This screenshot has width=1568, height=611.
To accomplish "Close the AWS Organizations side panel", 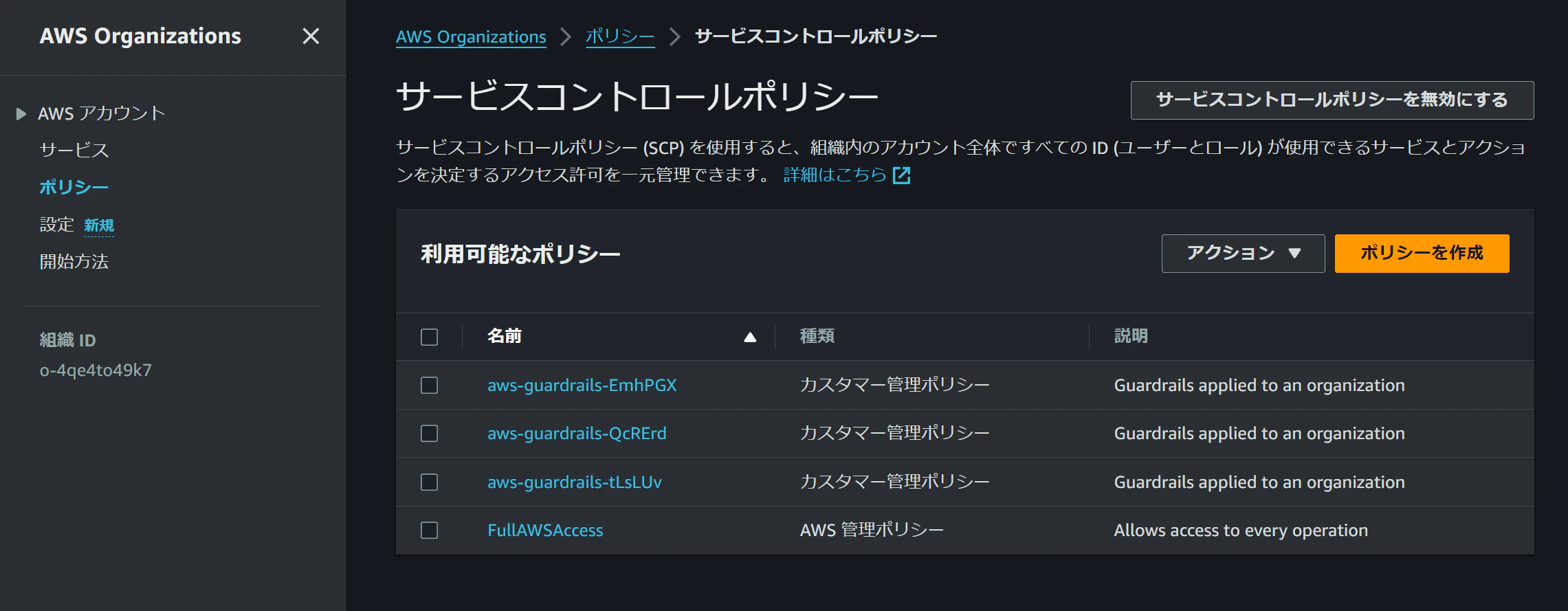I will [311, 36].
